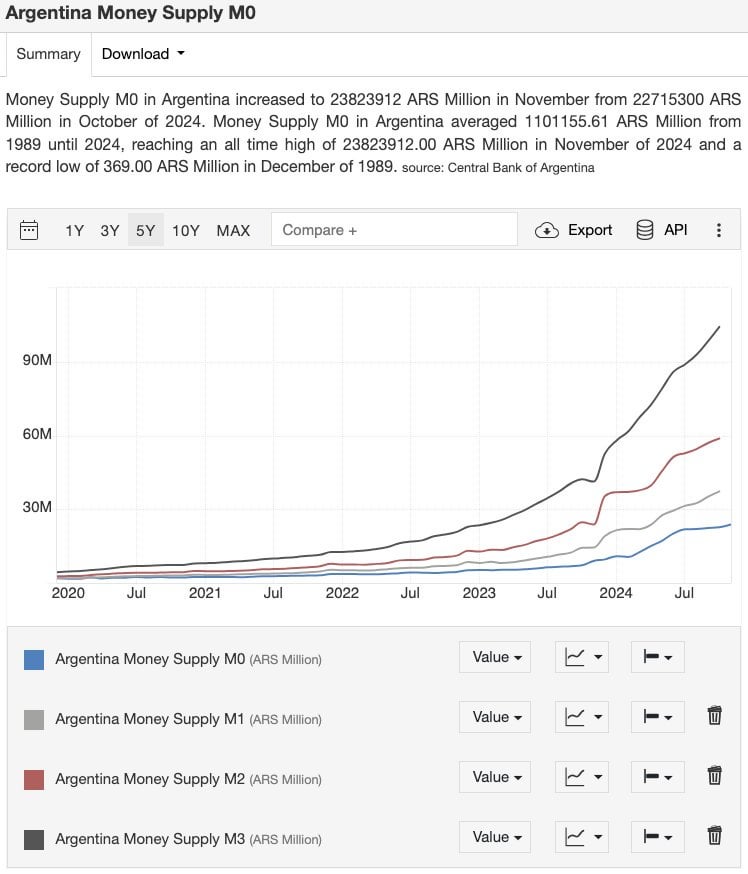Open the three-dot more options menu
The width and height of the screenshot is (748, 874).
click(718, 230)
